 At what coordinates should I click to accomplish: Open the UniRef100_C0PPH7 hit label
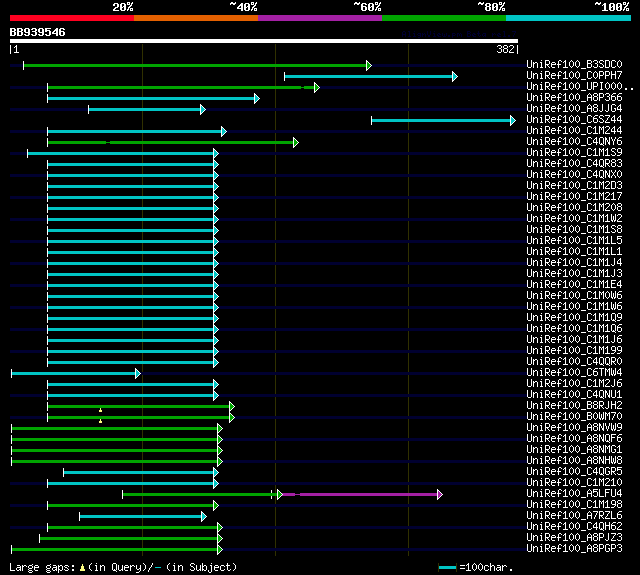(574, 75)
